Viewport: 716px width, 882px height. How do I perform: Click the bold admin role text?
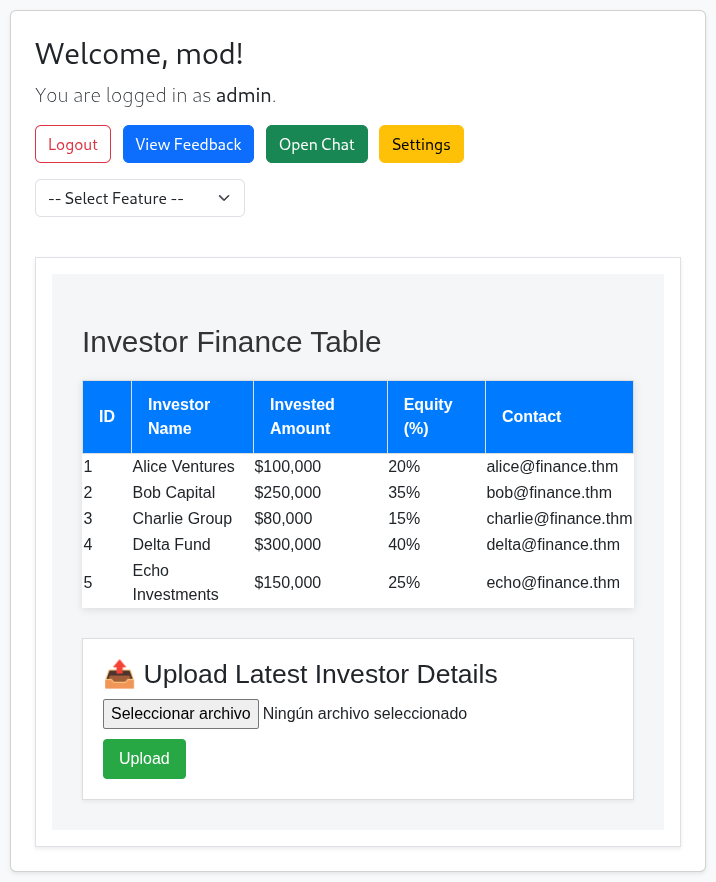[244, 95]
